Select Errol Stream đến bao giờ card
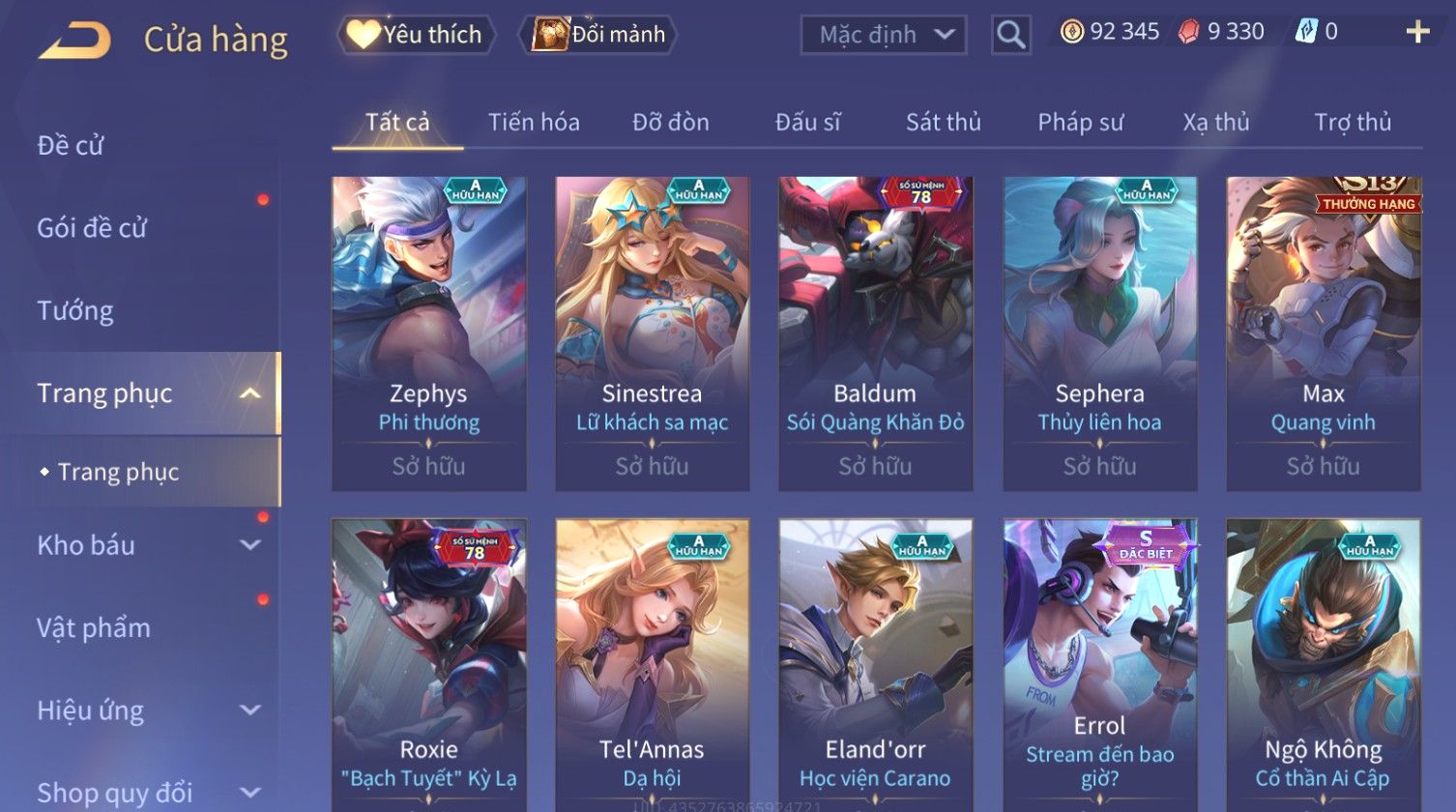This screenshot has width=1456, height=812. coord(1100,665)
